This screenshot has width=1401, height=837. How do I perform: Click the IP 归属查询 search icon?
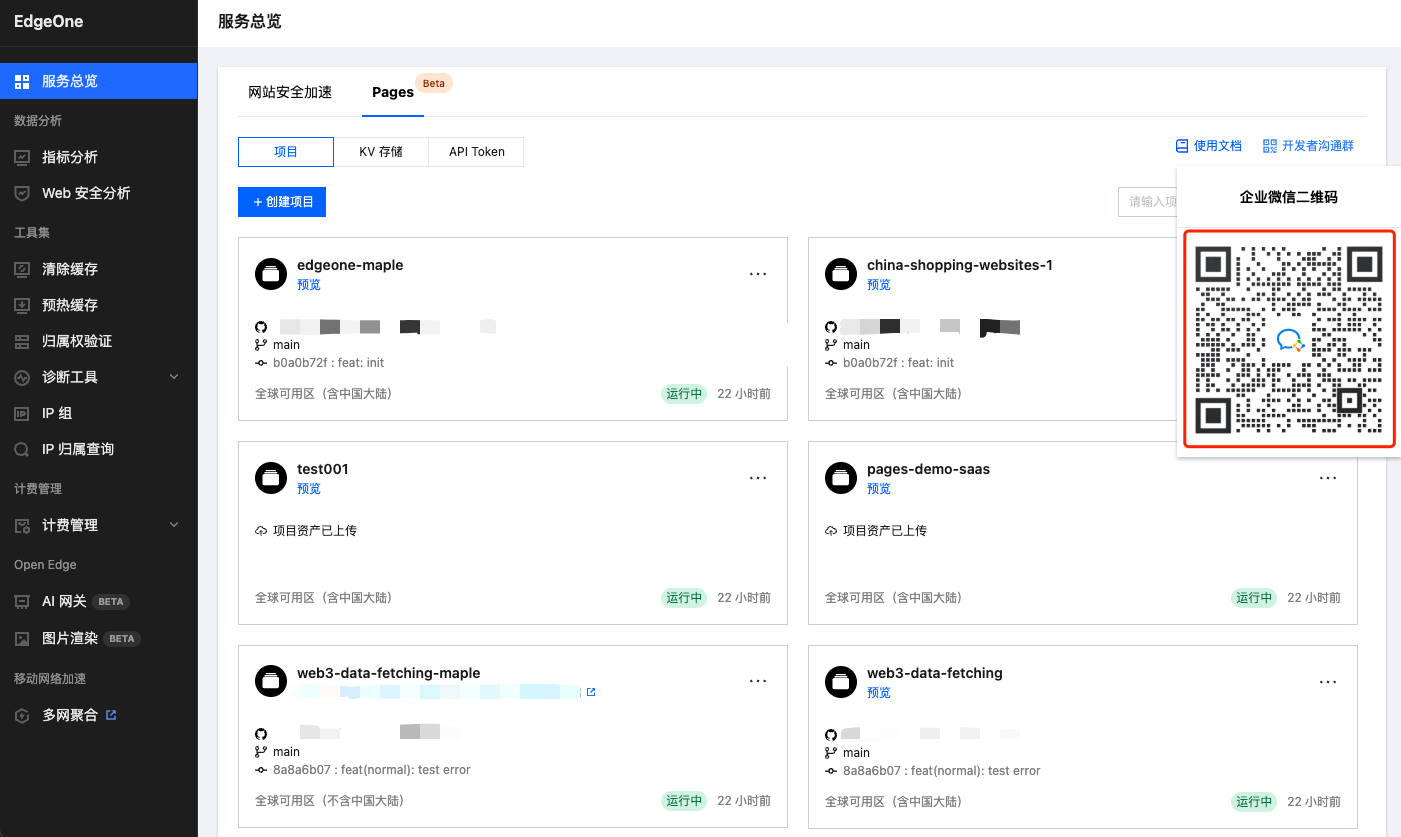(x=22, y=450)
